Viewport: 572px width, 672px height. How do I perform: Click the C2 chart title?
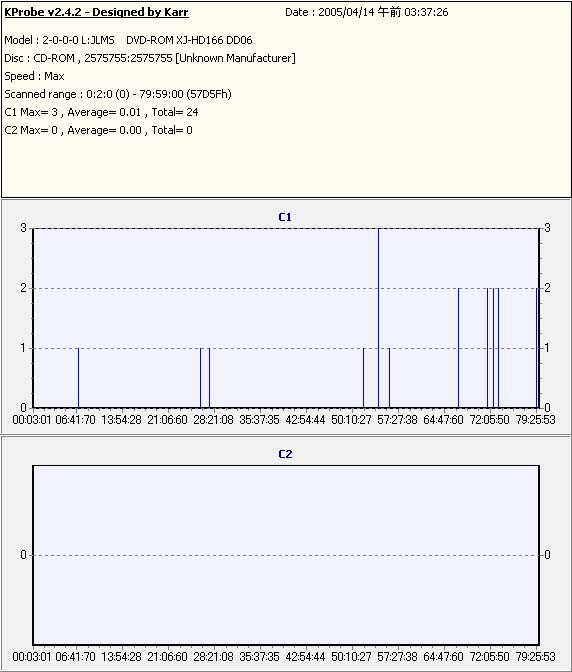tap(285, 454)
